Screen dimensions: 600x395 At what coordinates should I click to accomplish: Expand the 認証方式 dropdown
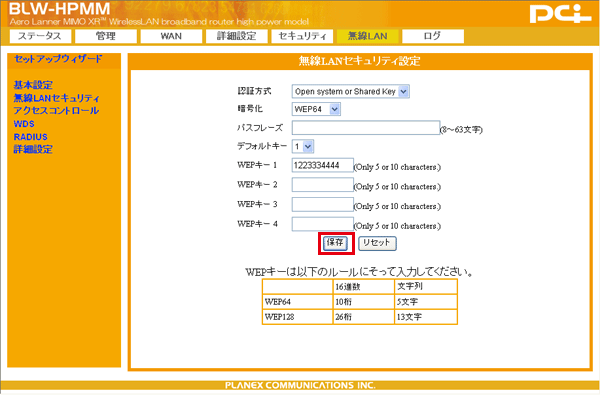(x=351, y=91)
